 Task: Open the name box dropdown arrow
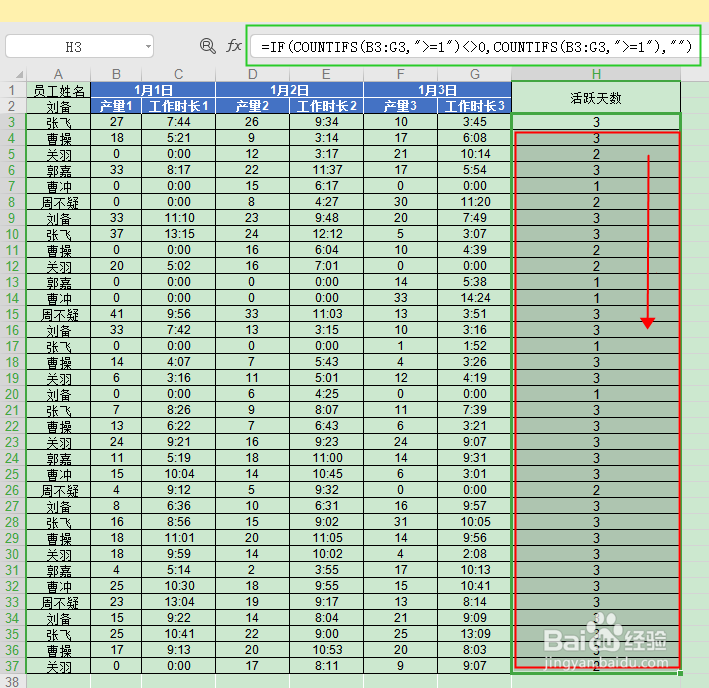click(148, 47)
